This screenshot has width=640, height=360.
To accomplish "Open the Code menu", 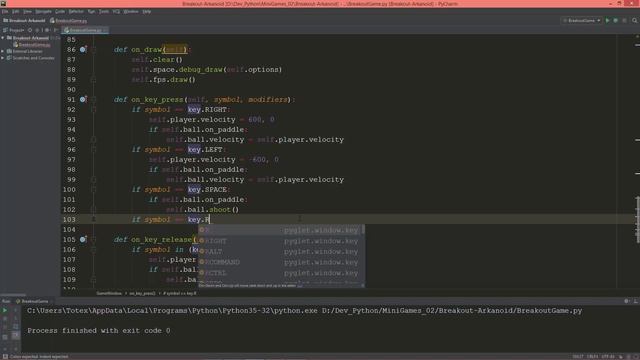I will (x=60, y=11).
